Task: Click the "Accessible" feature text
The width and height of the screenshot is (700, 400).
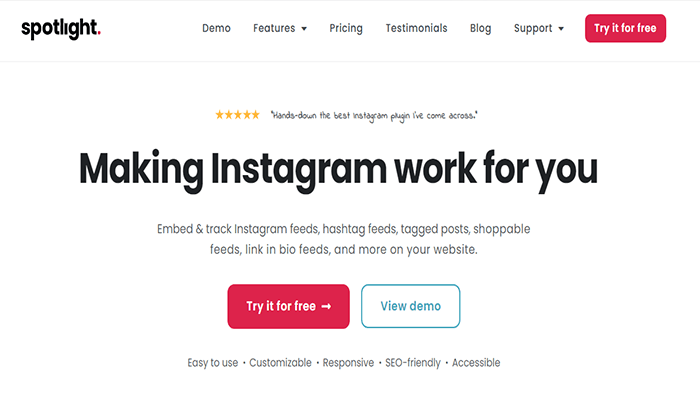Action: pos(476,363)
